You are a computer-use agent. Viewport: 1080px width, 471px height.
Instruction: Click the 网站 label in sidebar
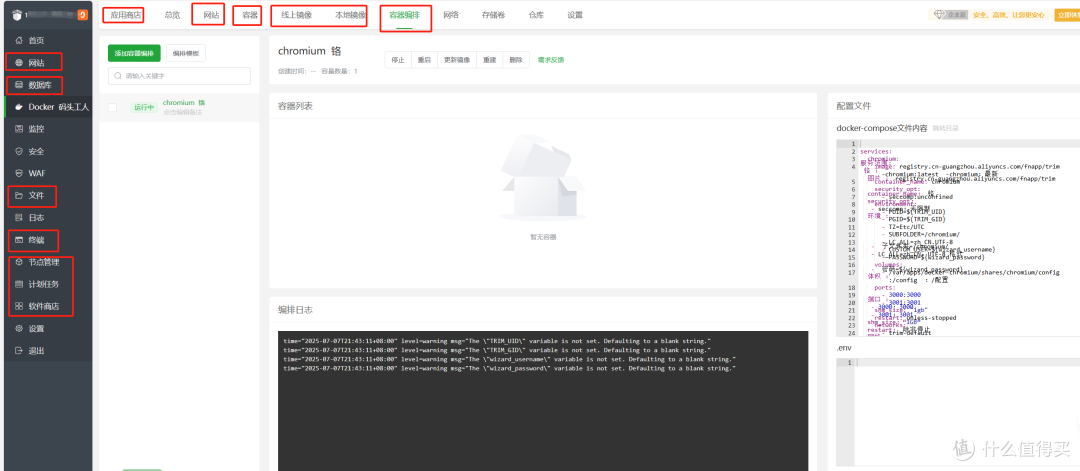pos(37,63)
